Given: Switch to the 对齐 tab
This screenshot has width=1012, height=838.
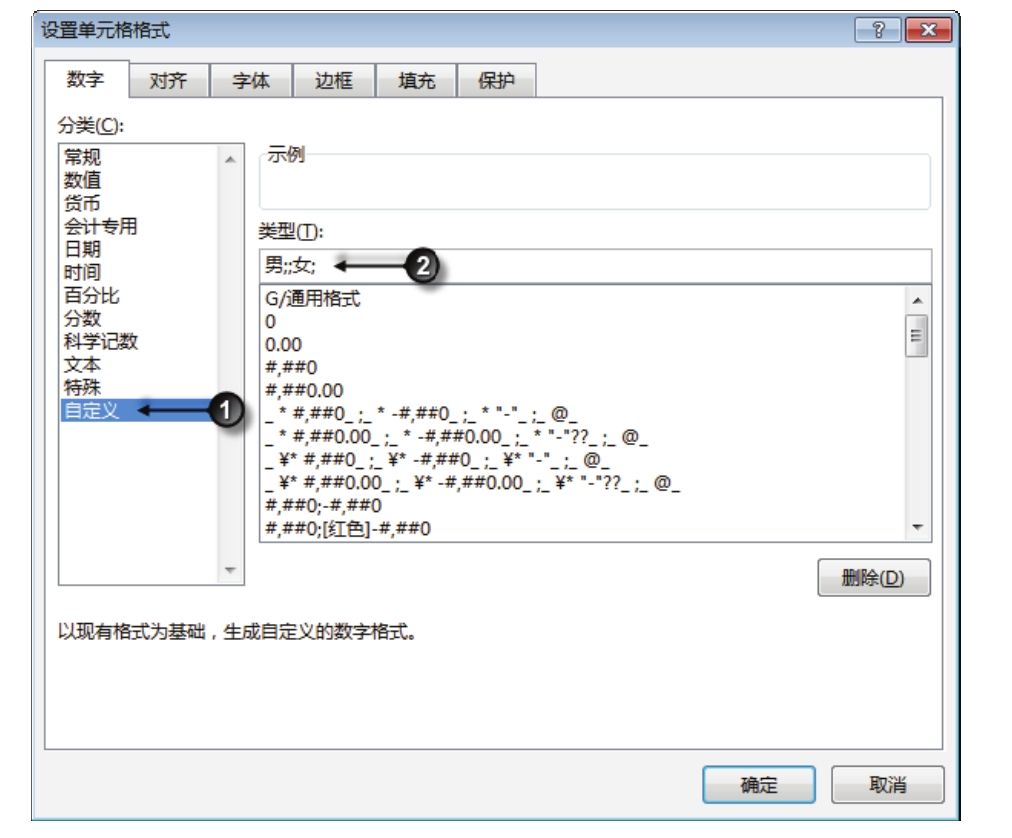Looking at the screenshot, I should (168, 82).
